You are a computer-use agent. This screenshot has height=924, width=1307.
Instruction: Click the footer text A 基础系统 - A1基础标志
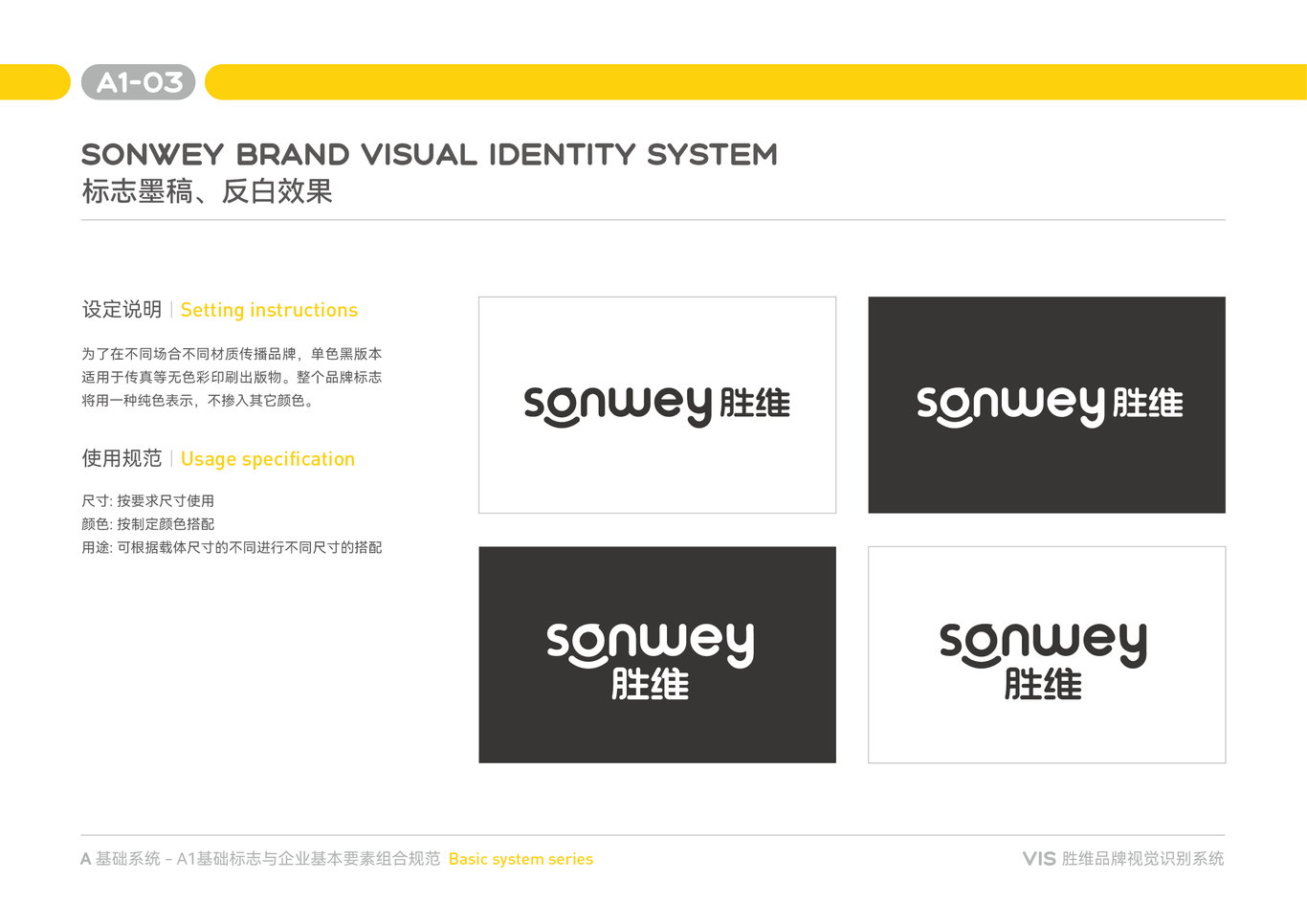pyautogui.click(x=260, y=859)
